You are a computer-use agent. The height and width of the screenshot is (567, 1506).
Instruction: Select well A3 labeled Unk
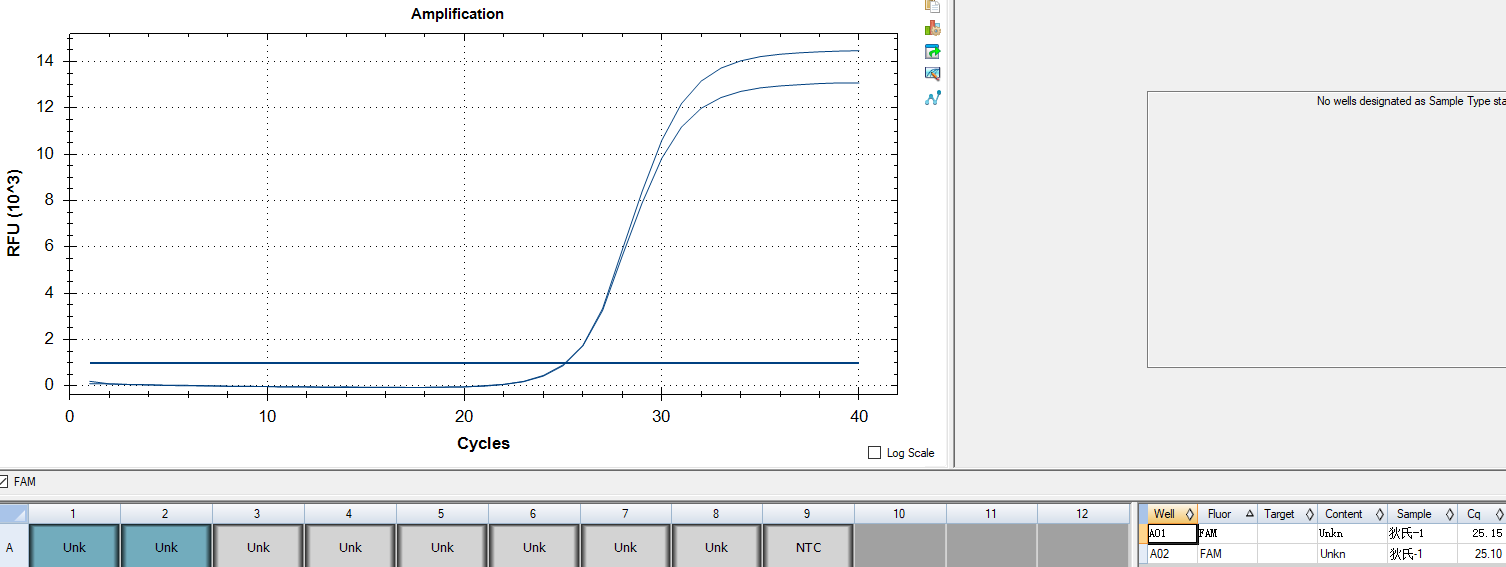258,547
